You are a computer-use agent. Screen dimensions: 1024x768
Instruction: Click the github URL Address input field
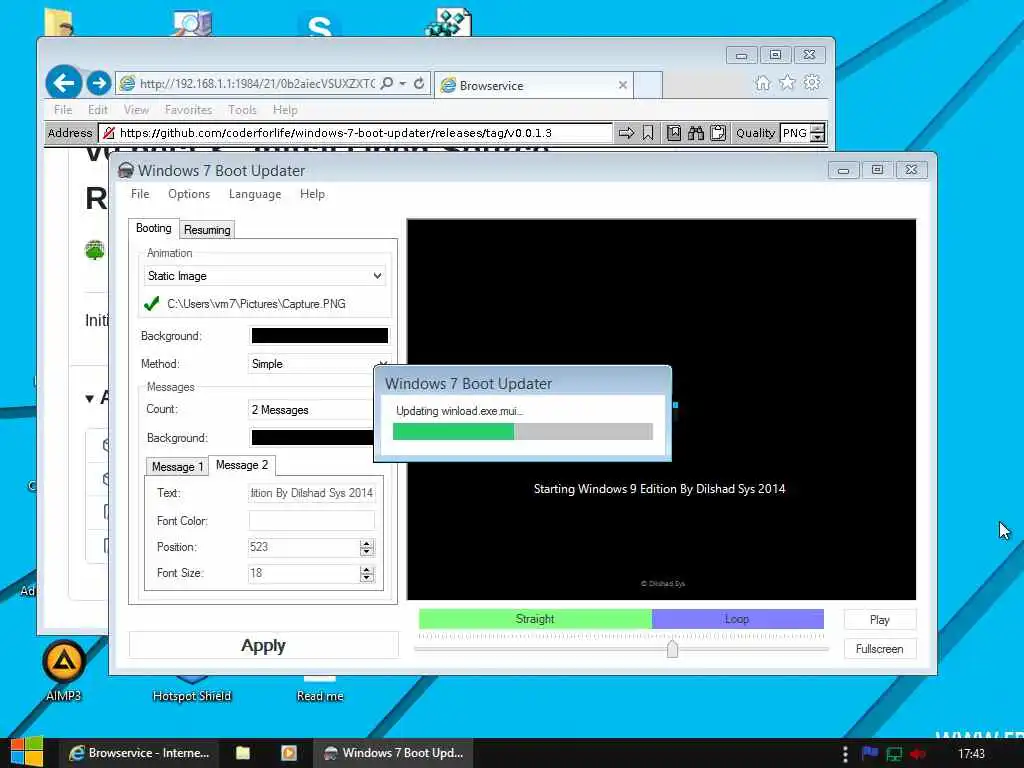pyautogui.click(x=355, y=133)
